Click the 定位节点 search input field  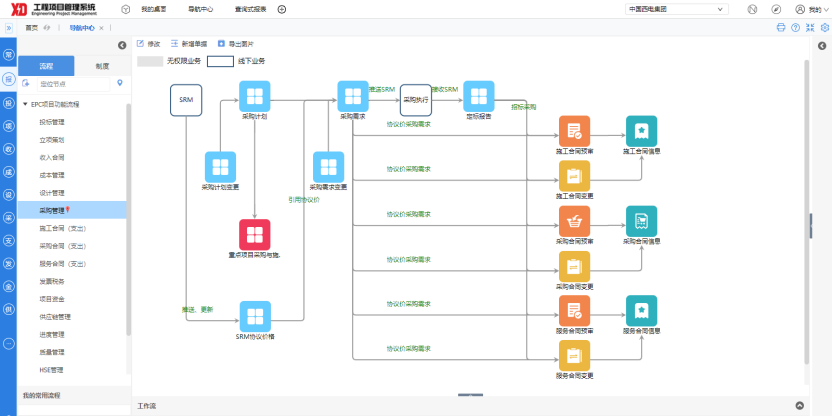[x=72, y=84]
